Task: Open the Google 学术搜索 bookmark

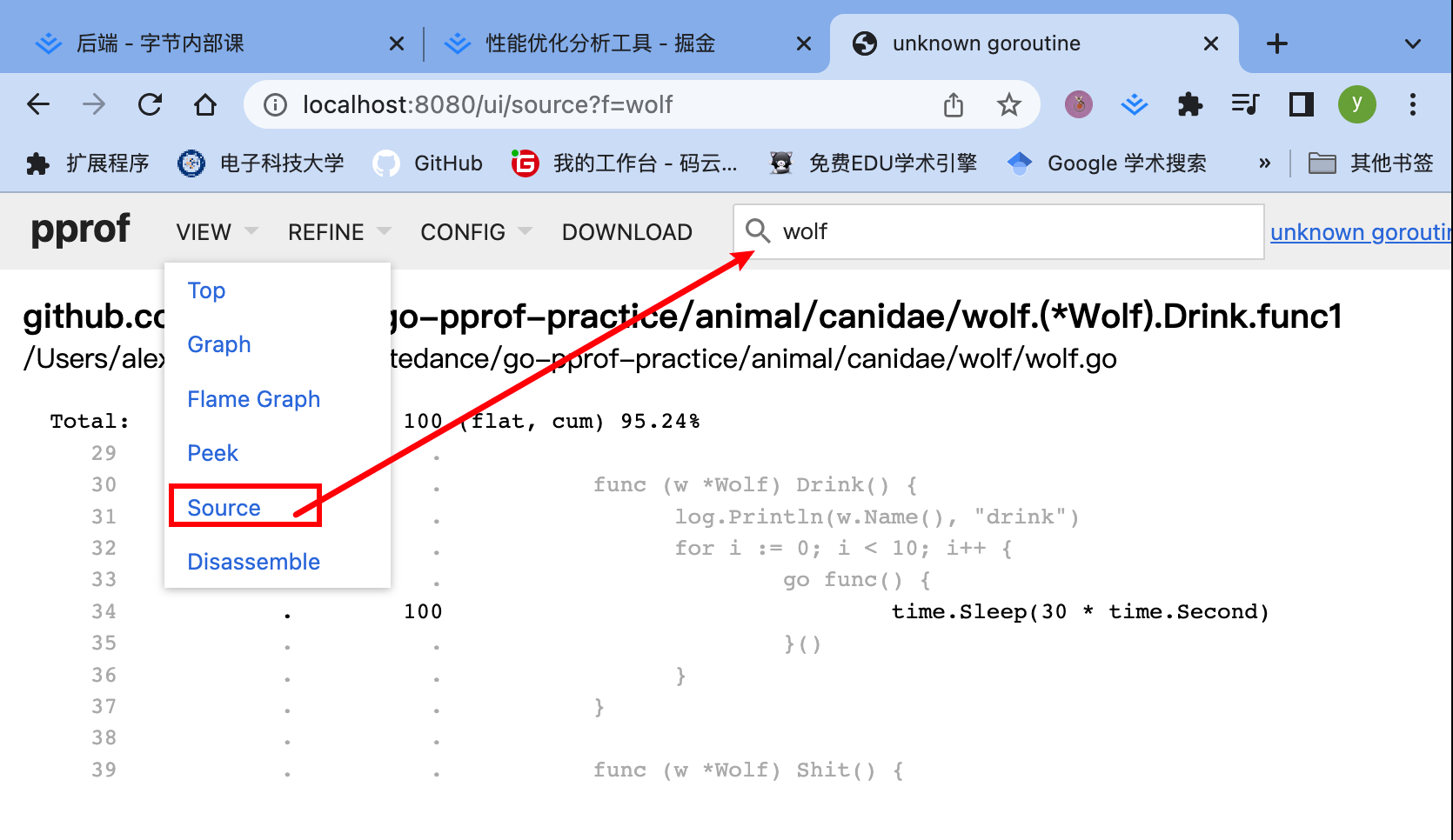Action: pos(1107,163)
